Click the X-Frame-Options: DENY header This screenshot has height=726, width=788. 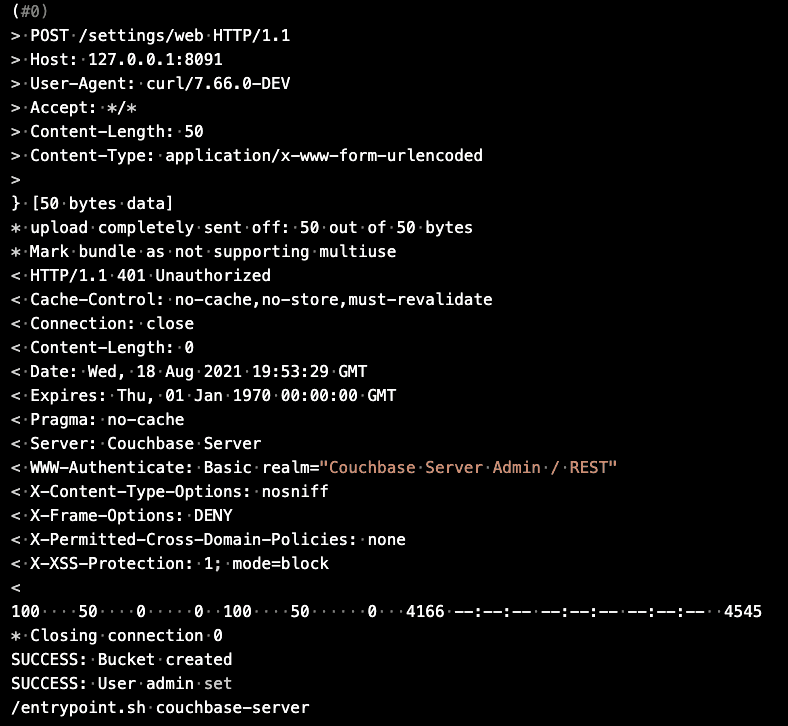tap(122, 515)
